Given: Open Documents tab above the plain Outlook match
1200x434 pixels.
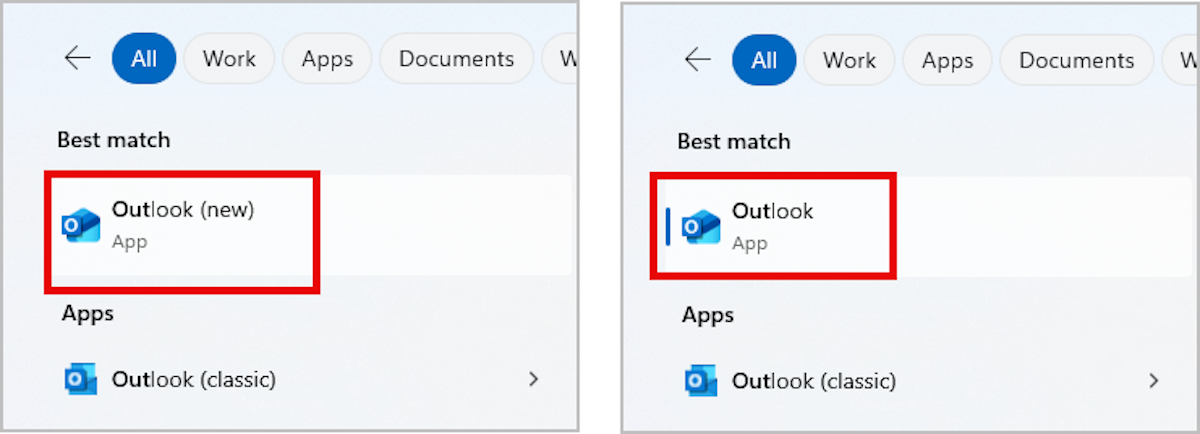Looking at the screenshot, I should click(x=1076, y=60).
